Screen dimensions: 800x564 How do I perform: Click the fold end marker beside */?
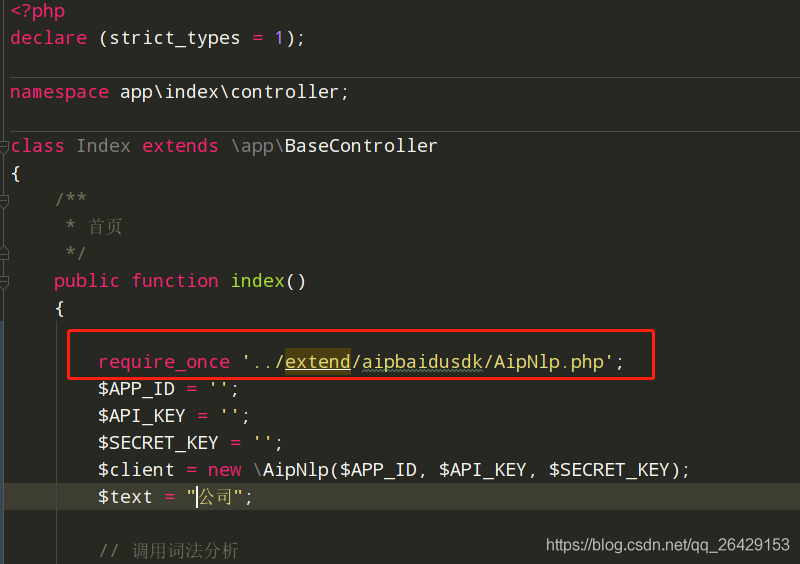click(x=4, y=254)
